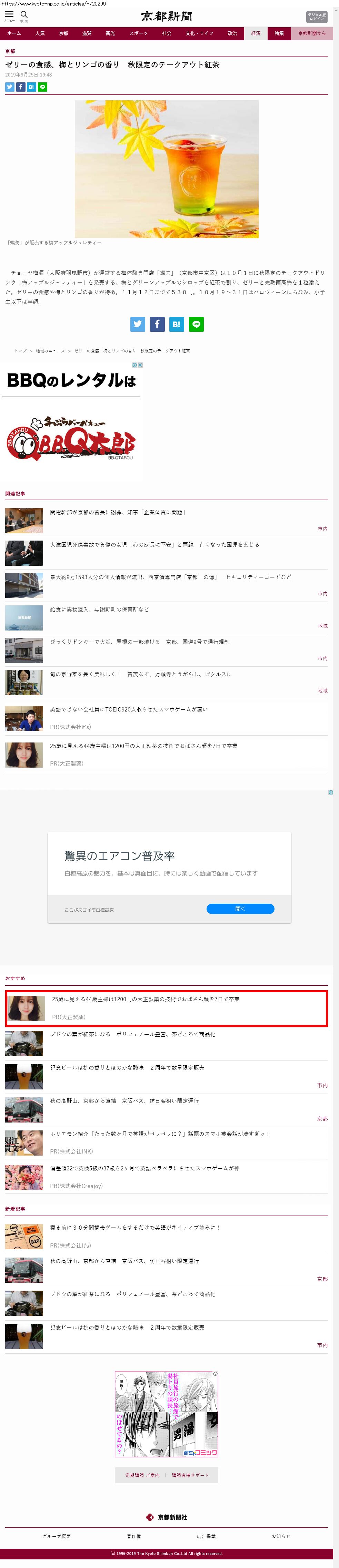Share article via top Twitter icon
Viewport: 339px width, 1568px height.
coord(10,87)
